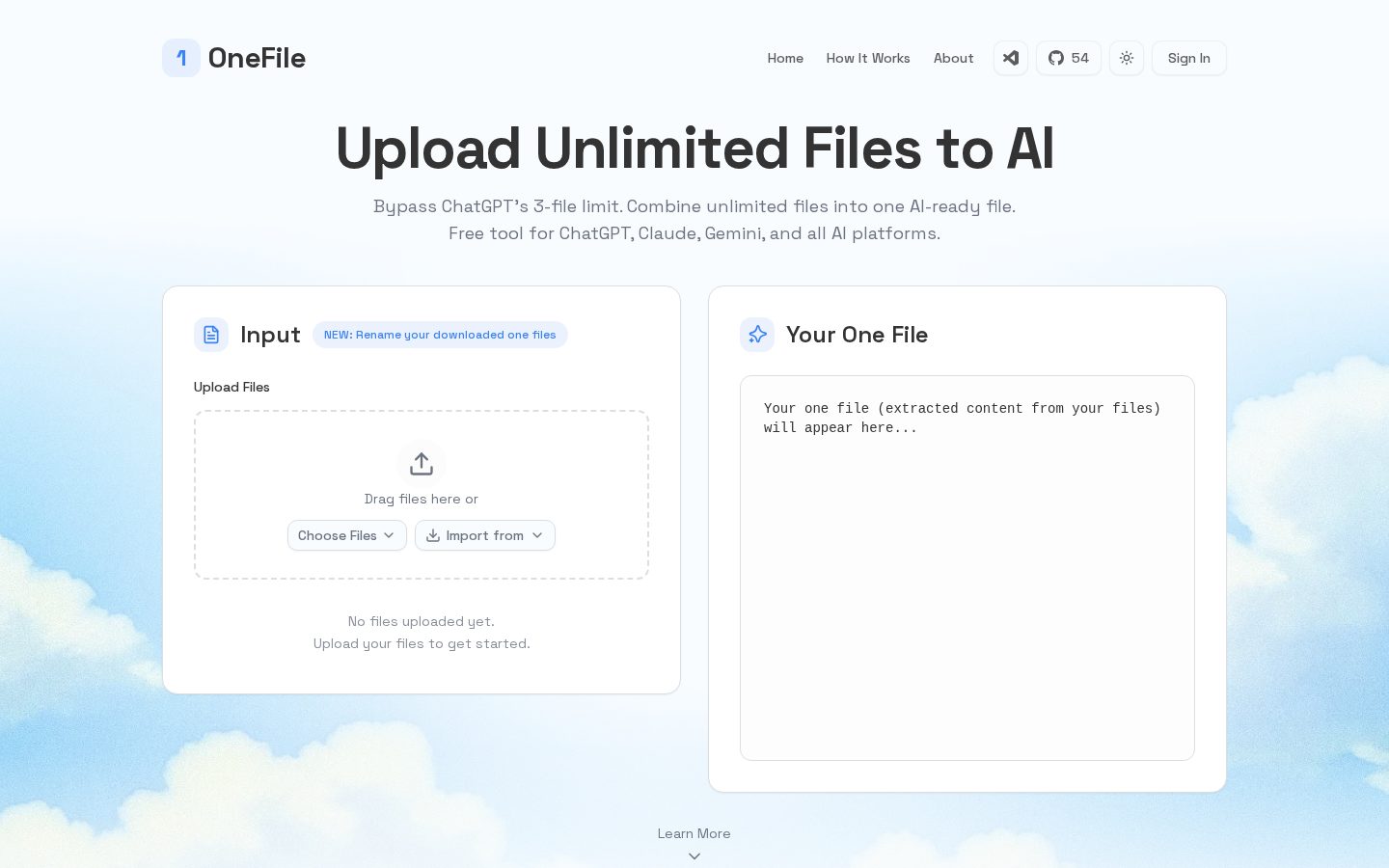Click the 'Upload your files to get started.' text
Image resolution: width=1389 pixels, height=868 pixels.
pos(422,643)
